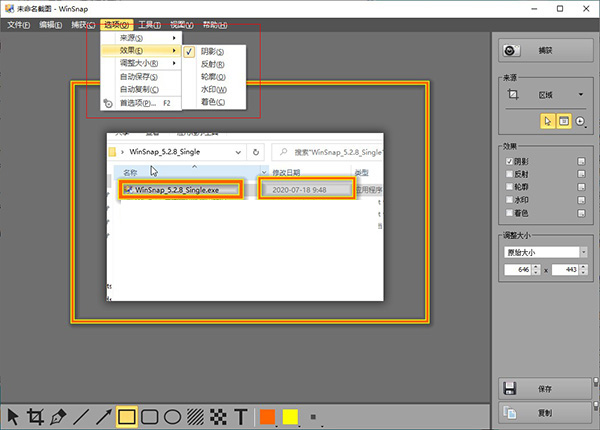Enable the 水印 watermark checkbox

(509, 200)
